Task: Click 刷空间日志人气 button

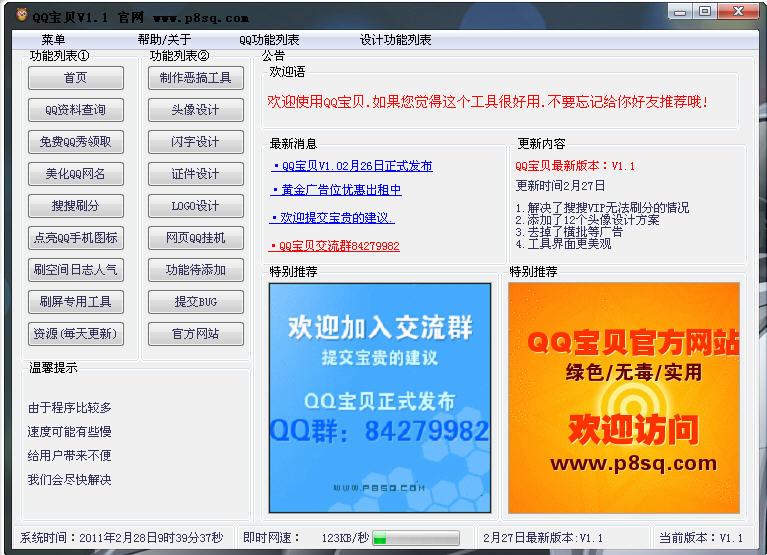Action: [76, 270]
